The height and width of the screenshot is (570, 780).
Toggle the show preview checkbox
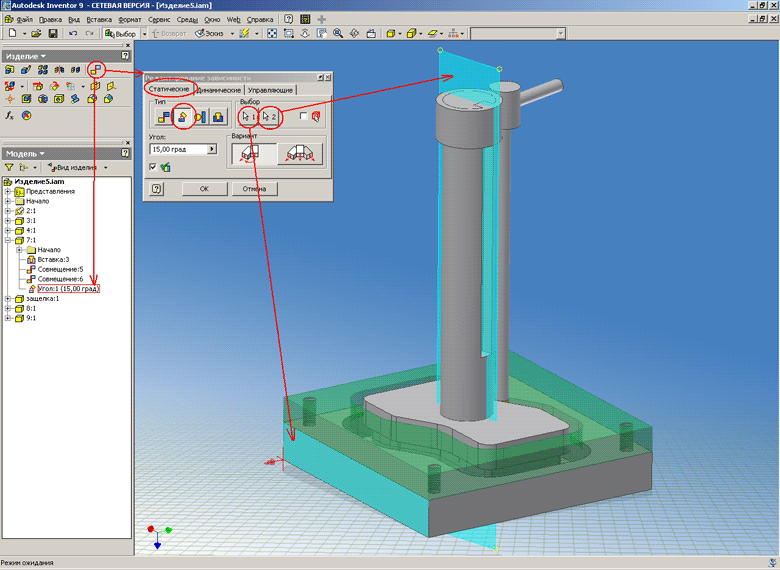coord(153,167)
